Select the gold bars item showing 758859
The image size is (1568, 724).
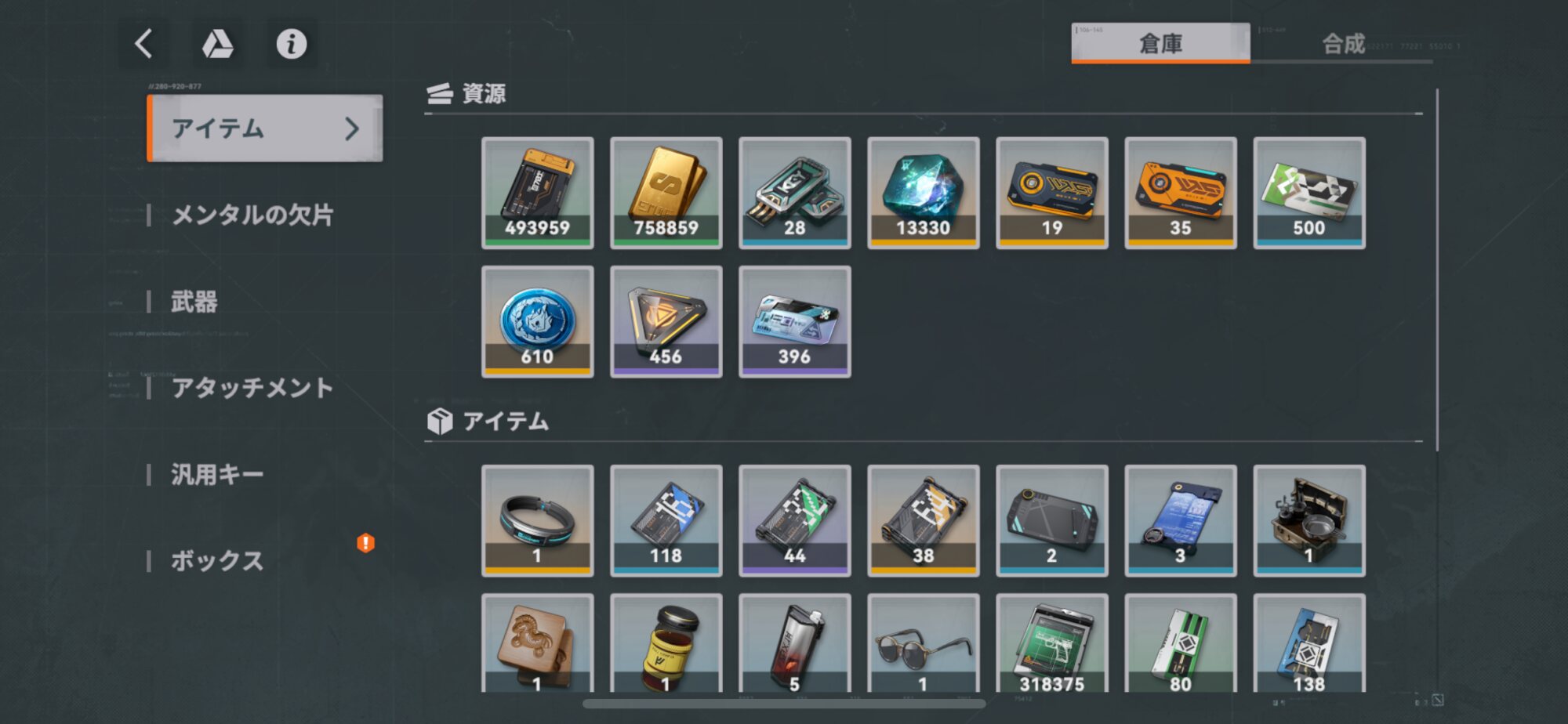point(666,193)
